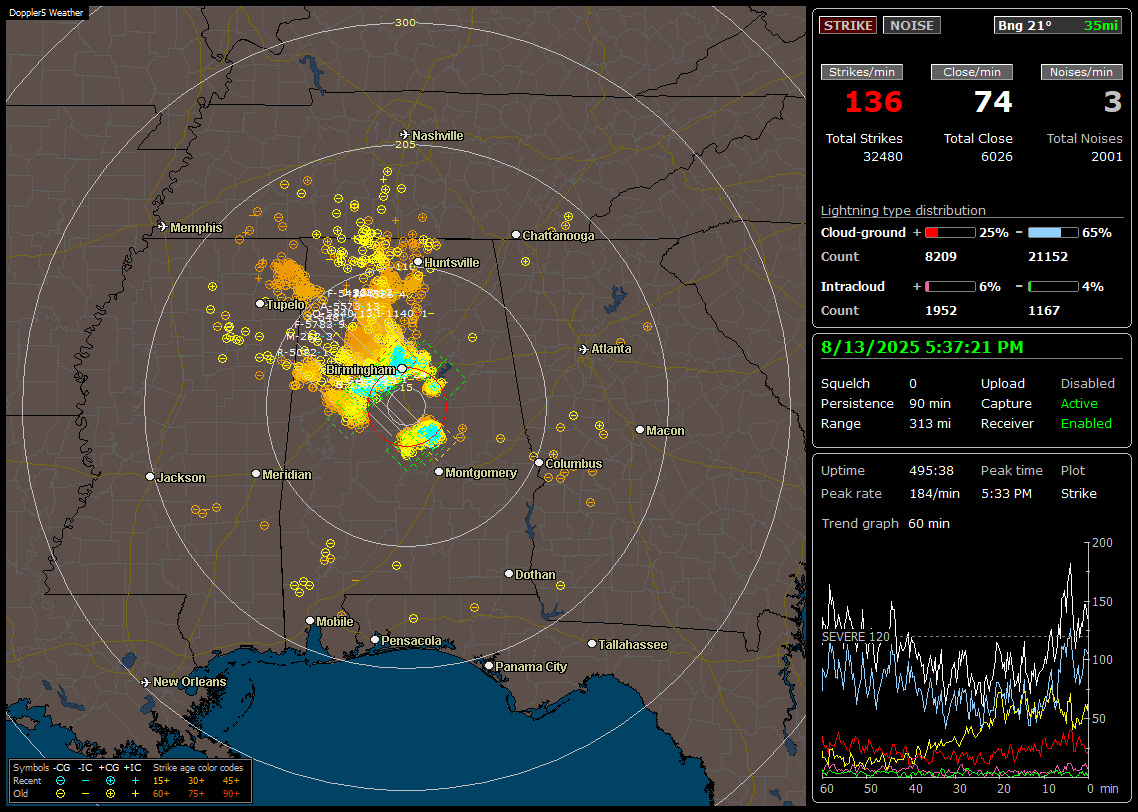Select the Jackson city marker dot
The height and width of the screenshot is (812, 1138).
click(150, 477)
